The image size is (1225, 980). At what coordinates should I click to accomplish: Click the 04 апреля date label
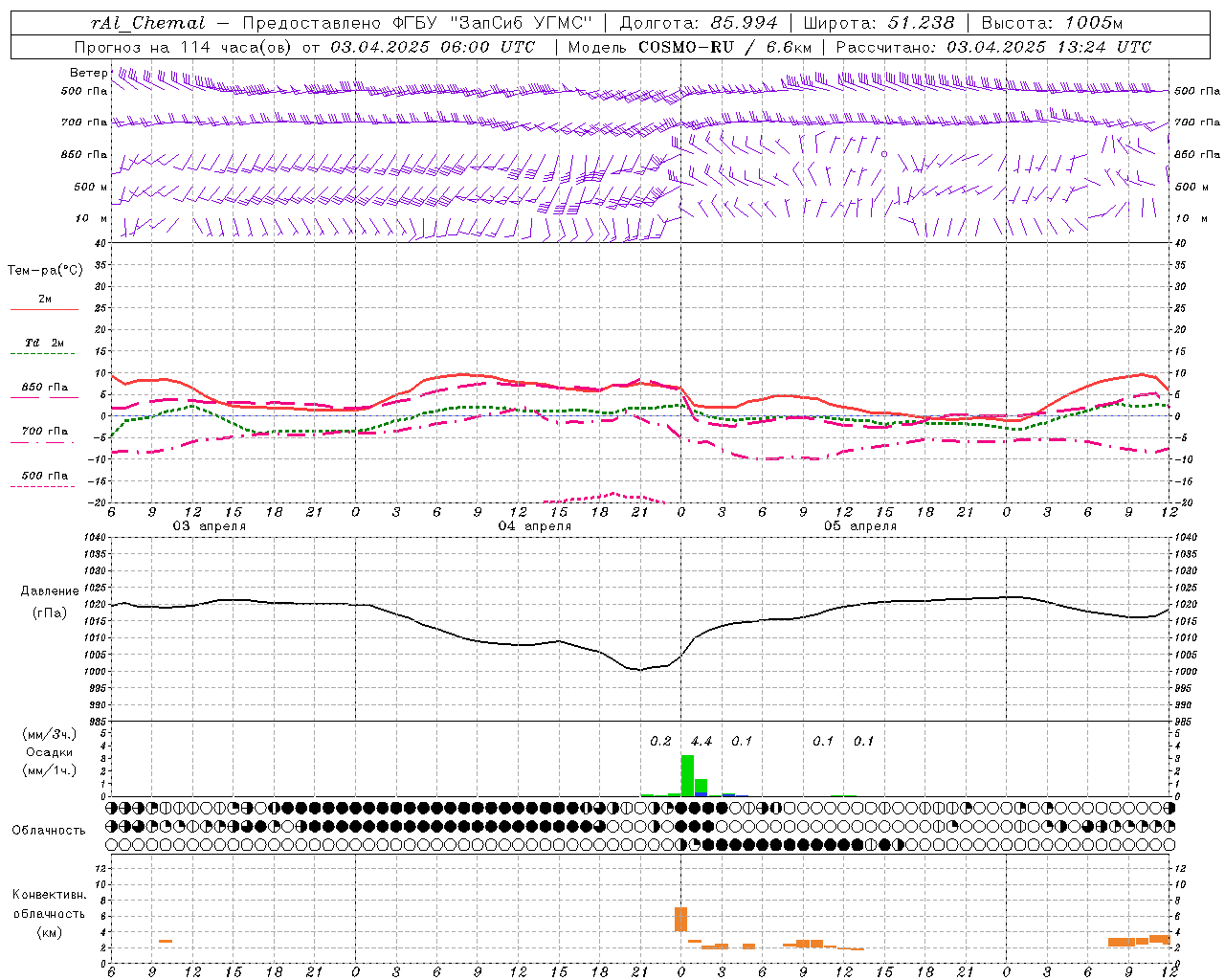pos(535,526)
